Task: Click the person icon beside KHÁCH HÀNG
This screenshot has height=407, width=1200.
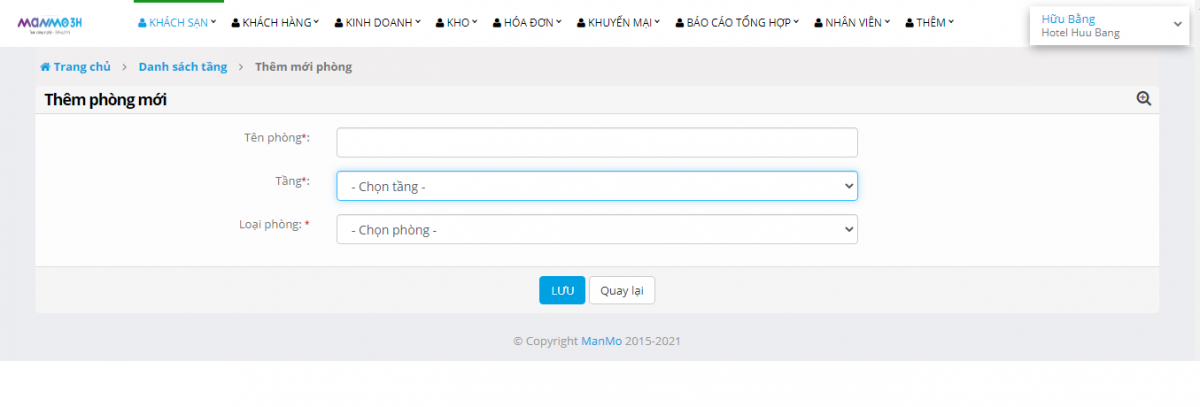Action: (x=236, y=23)
